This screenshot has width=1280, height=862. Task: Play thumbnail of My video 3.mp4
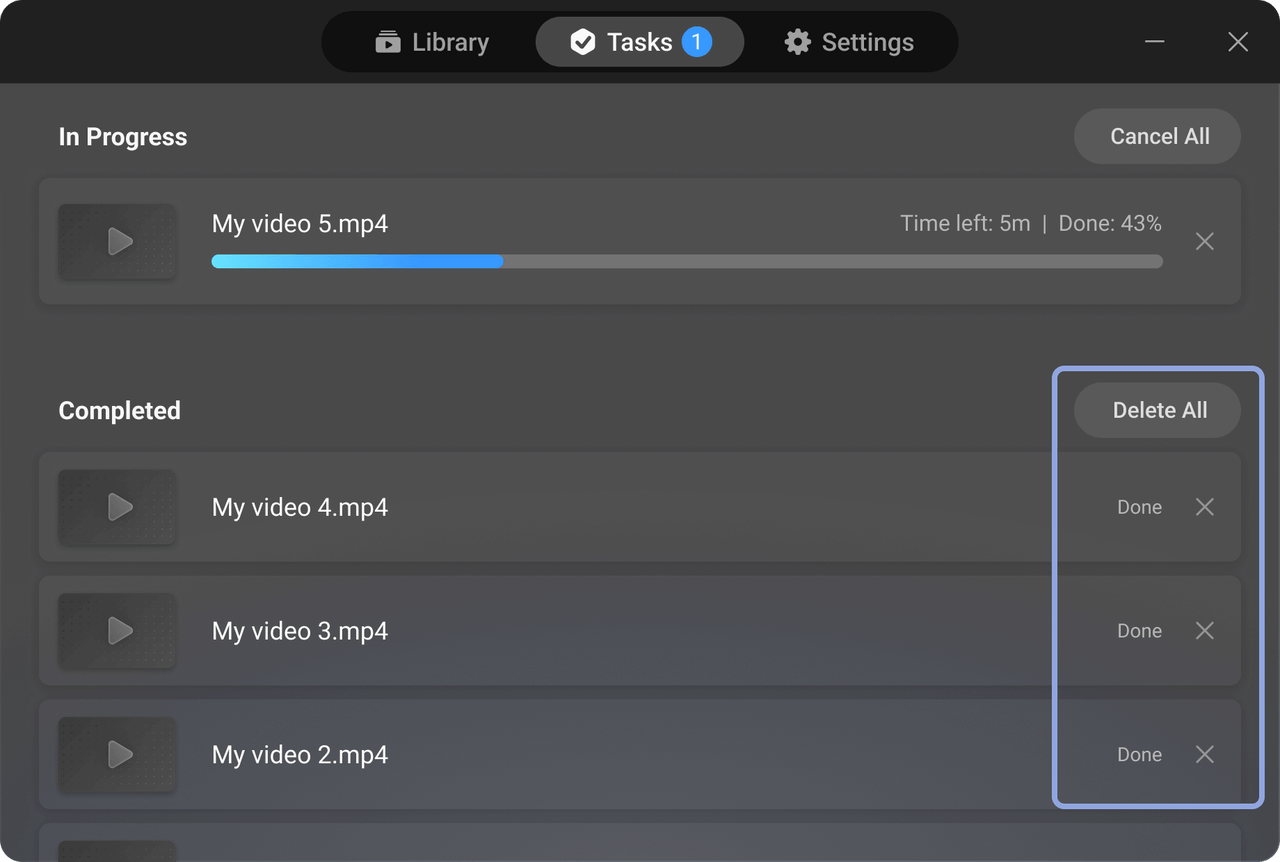point(118,631)
